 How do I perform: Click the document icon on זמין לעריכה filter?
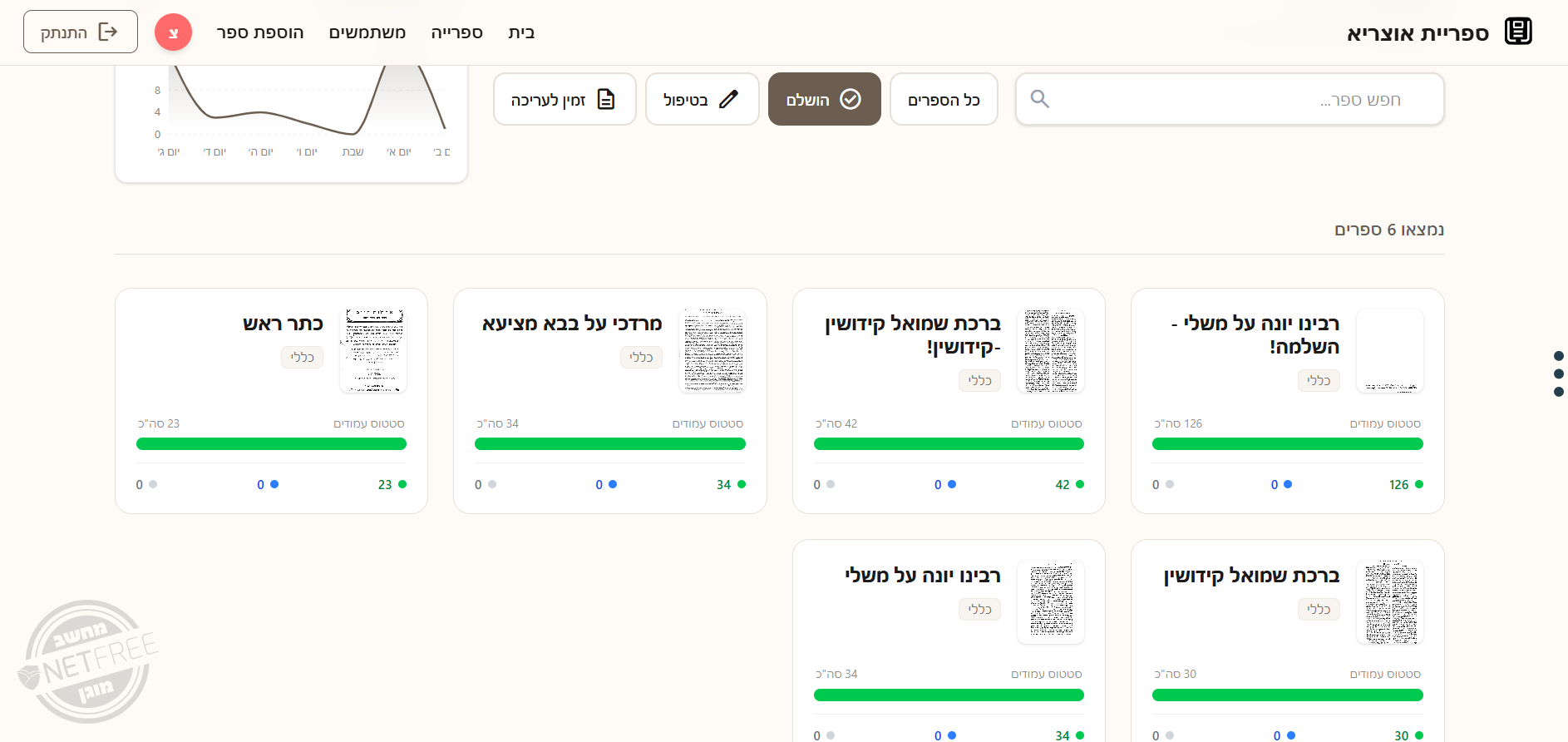(x=606, y=100)
